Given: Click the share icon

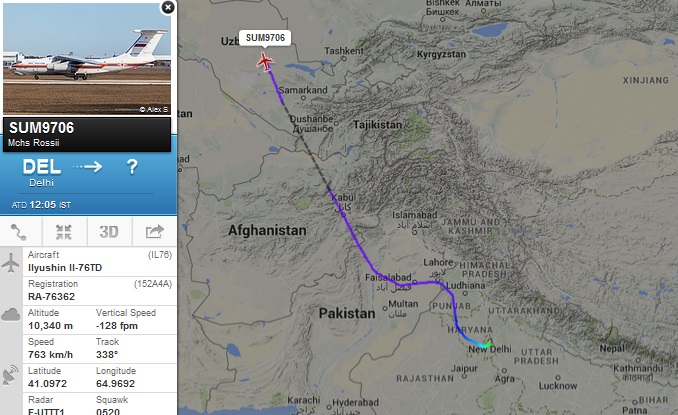Looking at the screenshot, I should (x=154, y=232).
